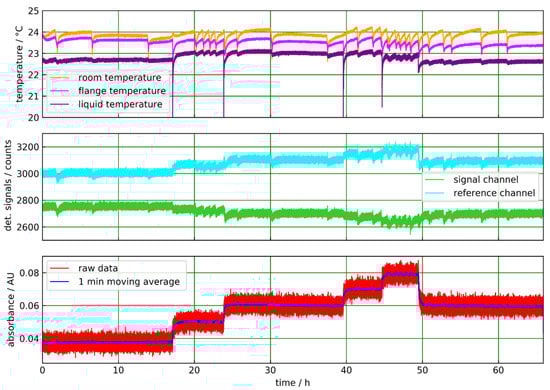Click the green signal channel line swatch

pos(434,180)
